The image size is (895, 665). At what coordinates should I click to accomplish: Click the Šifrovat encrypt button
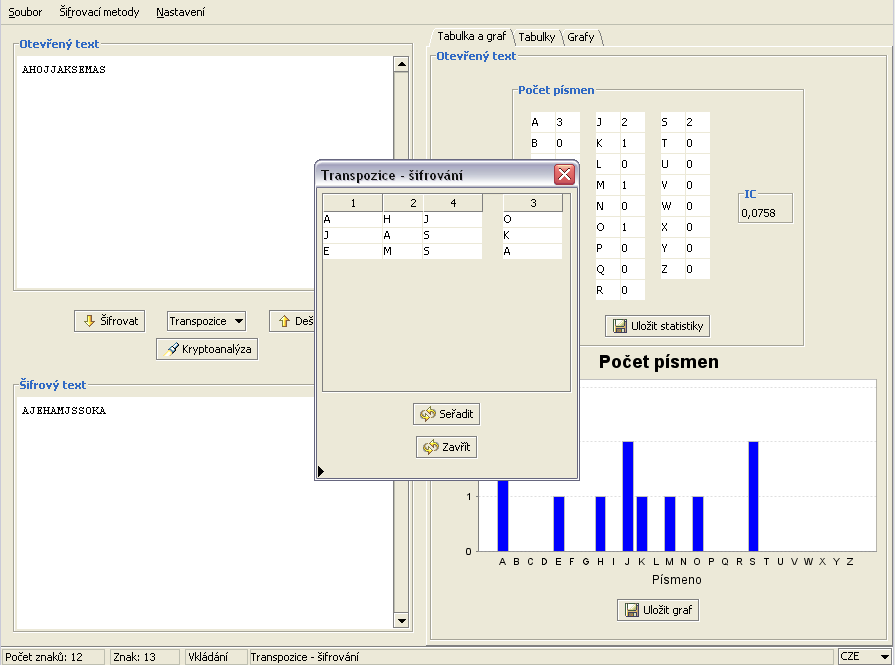110,321
